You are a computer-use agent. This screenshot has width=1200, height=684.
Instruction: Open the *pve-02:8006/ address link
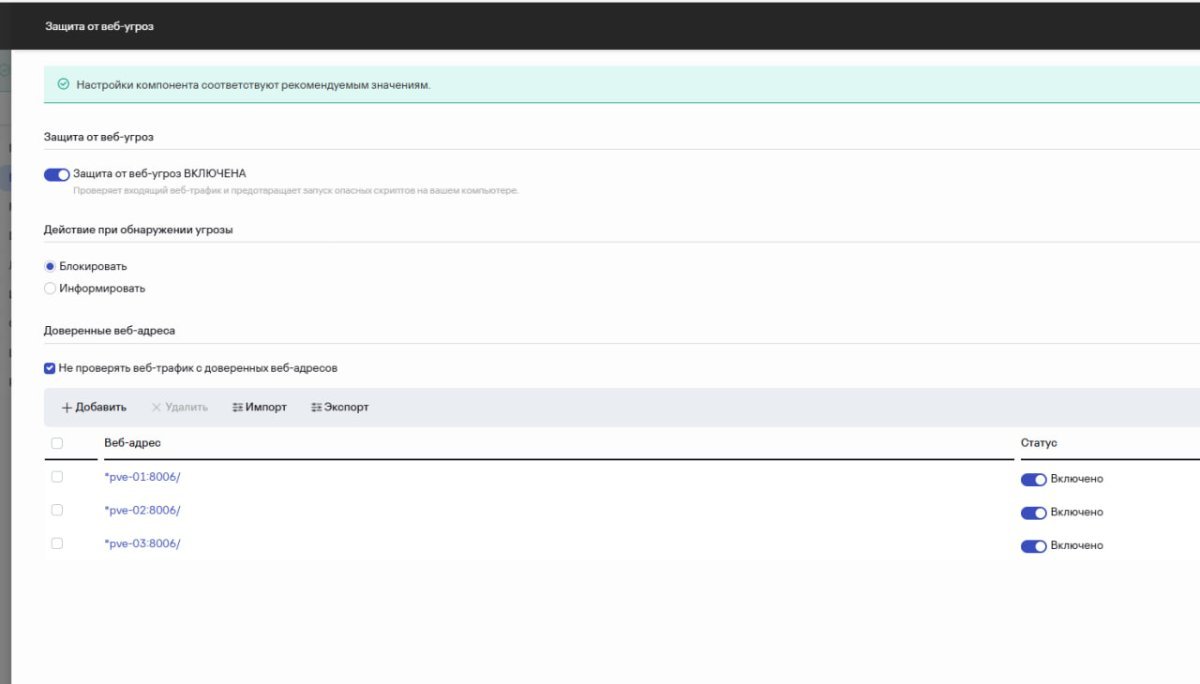point(142,510)
